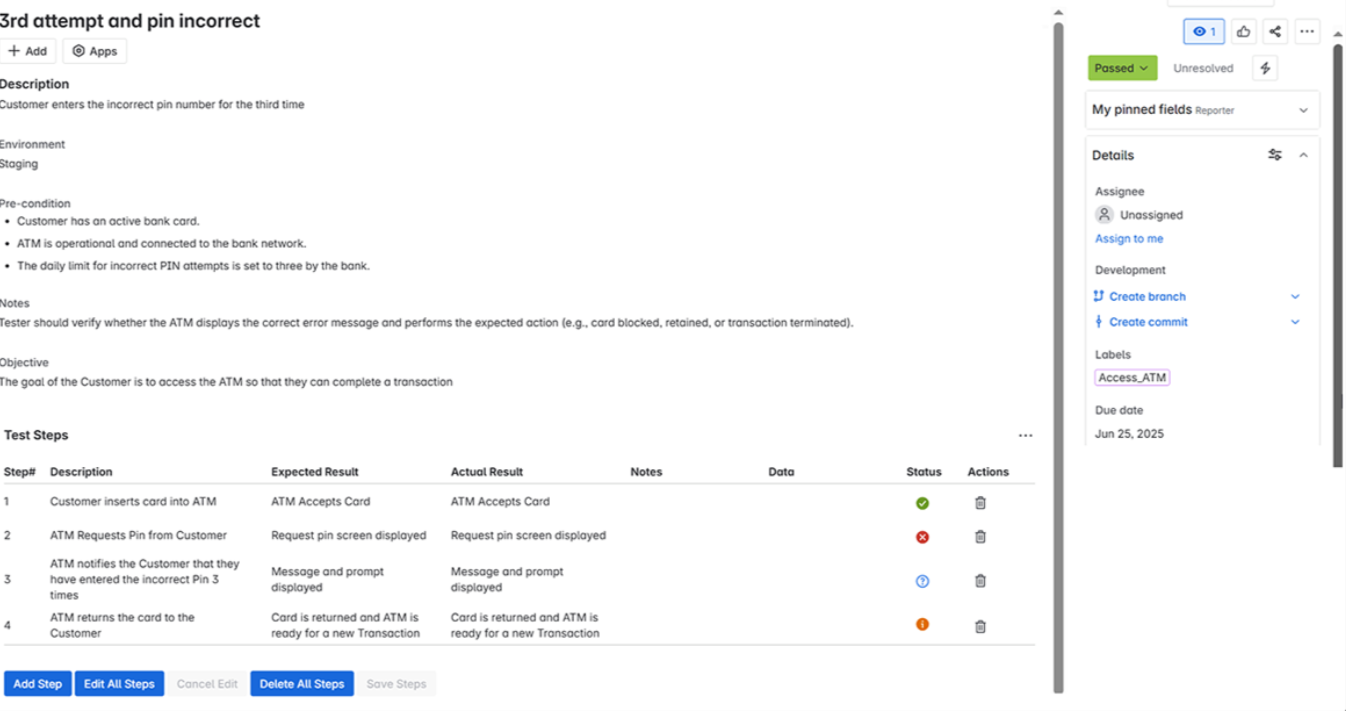
Task: Delete step 1 using trash icon
Action: point(980,503)
